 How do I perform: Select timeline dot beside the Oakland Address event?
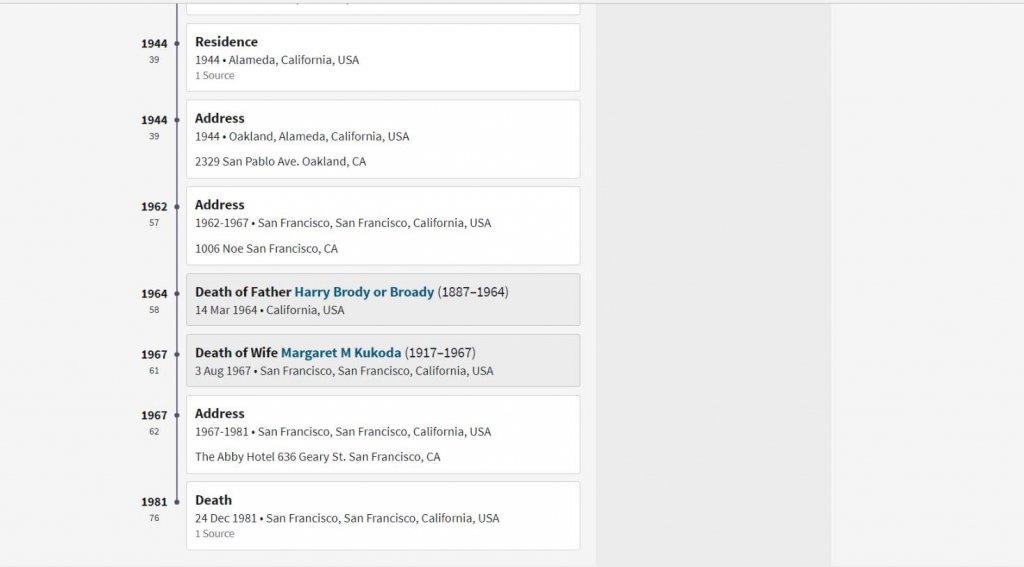pyautogui.click(x=177, y=120)
